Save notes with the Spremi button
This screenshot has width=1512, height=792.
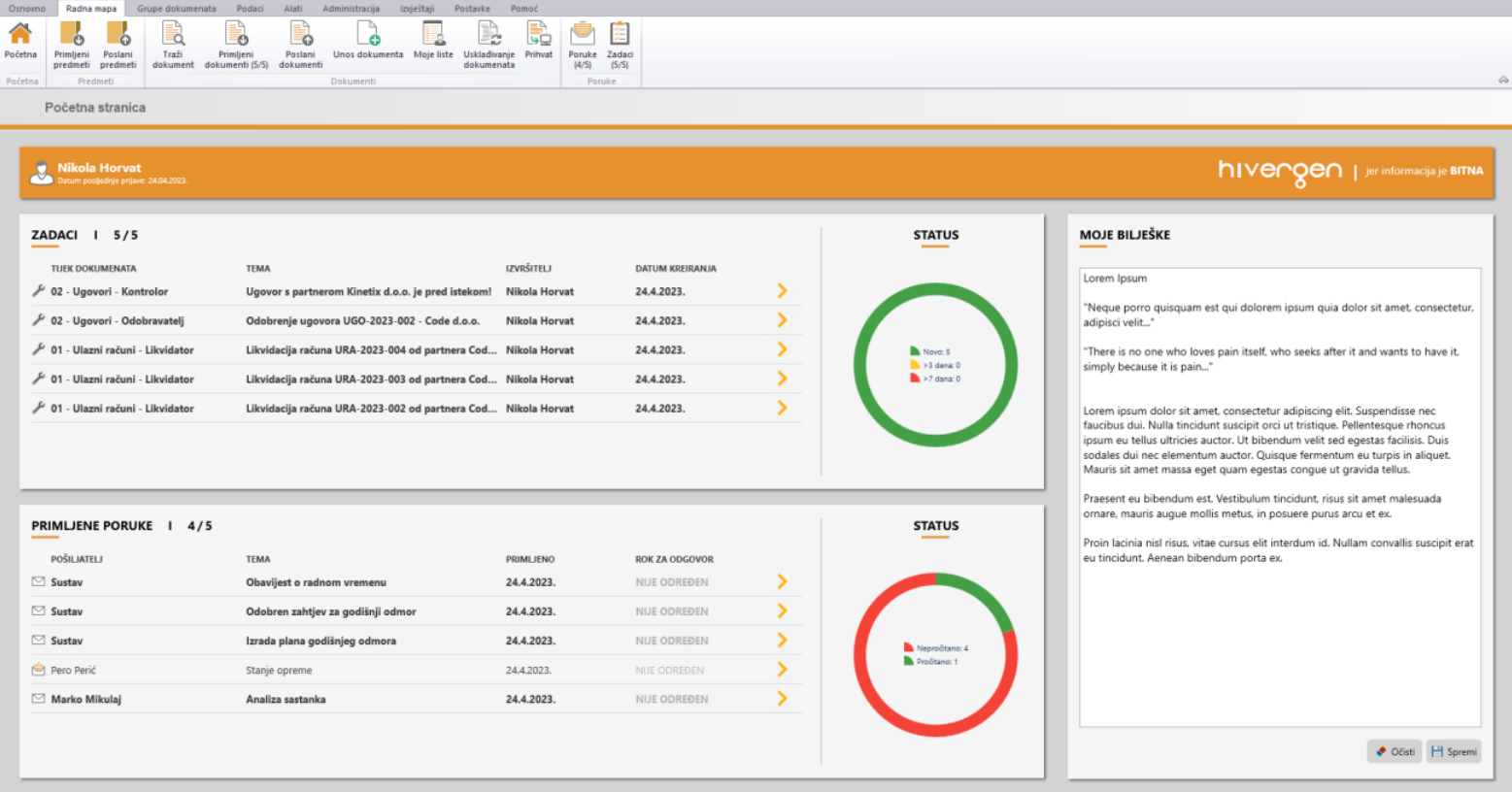click(1454, 751)
